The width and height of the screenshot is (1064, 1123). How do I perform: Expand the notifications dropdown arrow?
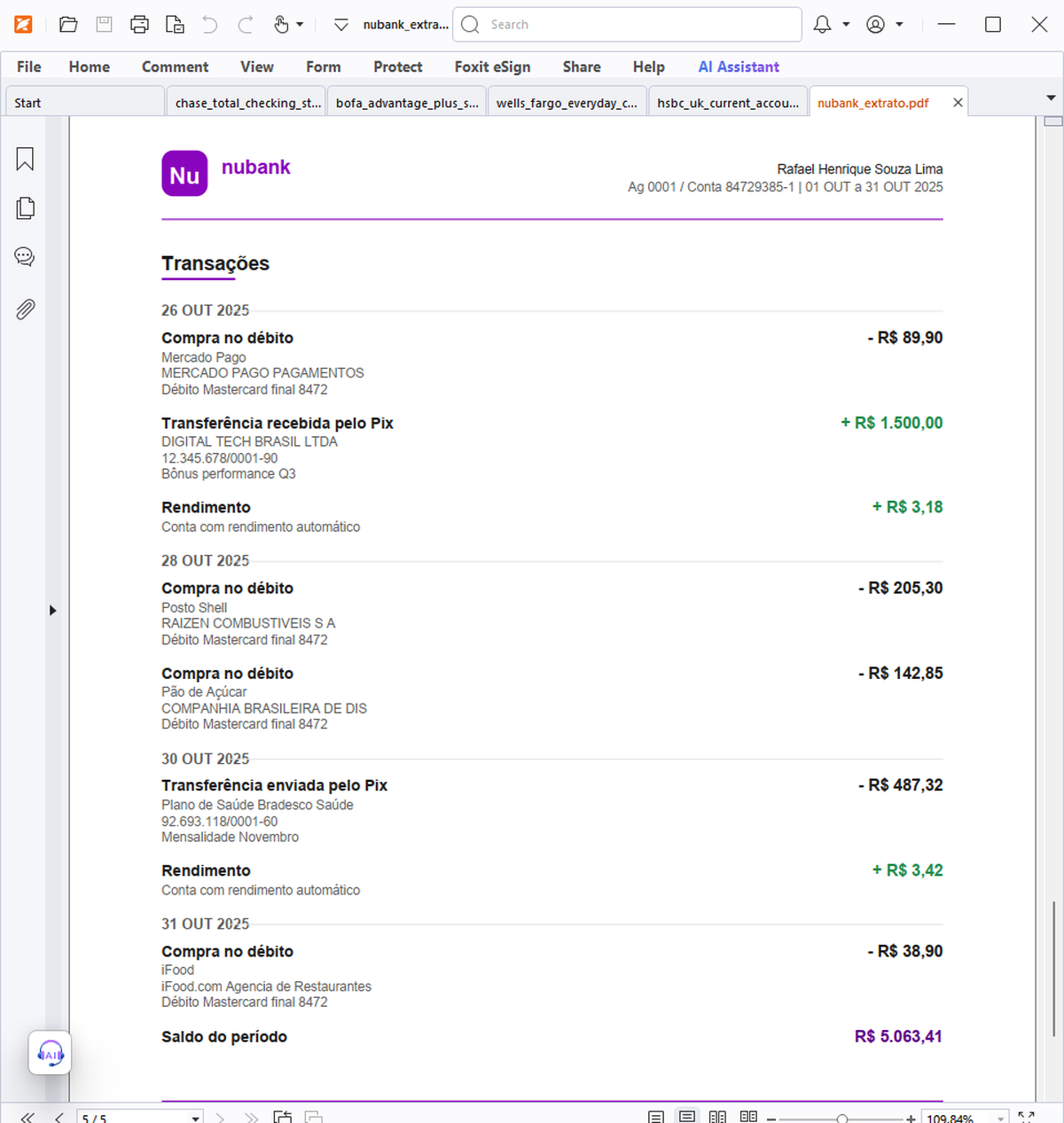pos(846,25)
